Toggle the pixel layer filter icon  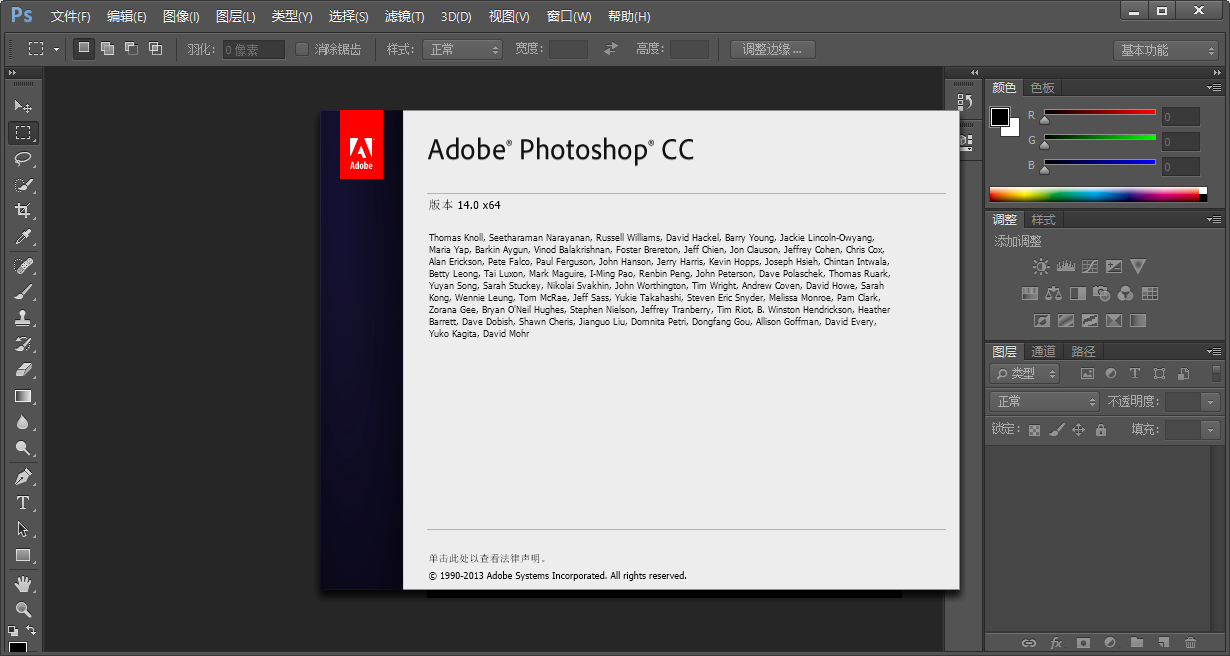coord(1087,374)
